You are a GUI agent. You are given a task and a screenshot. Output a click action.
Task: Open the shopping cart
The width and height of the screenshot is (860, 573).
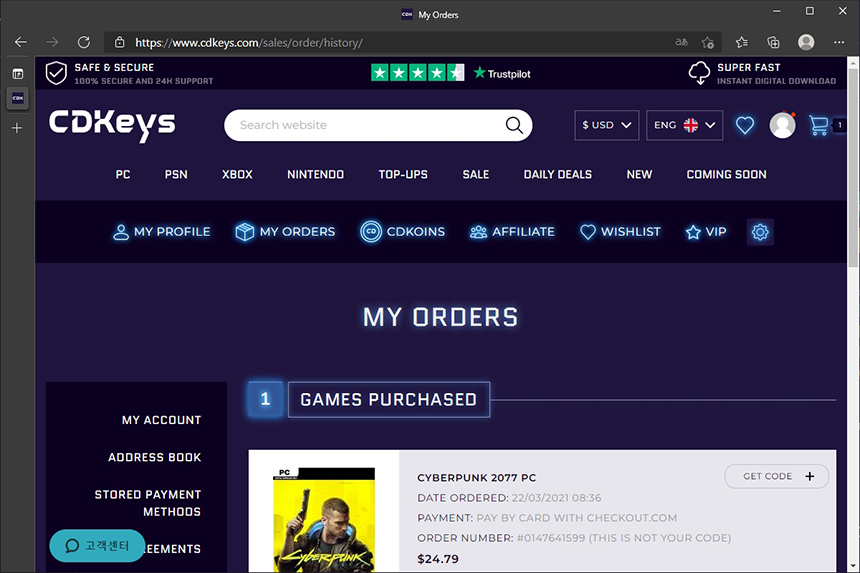click(x=819, y=125)
